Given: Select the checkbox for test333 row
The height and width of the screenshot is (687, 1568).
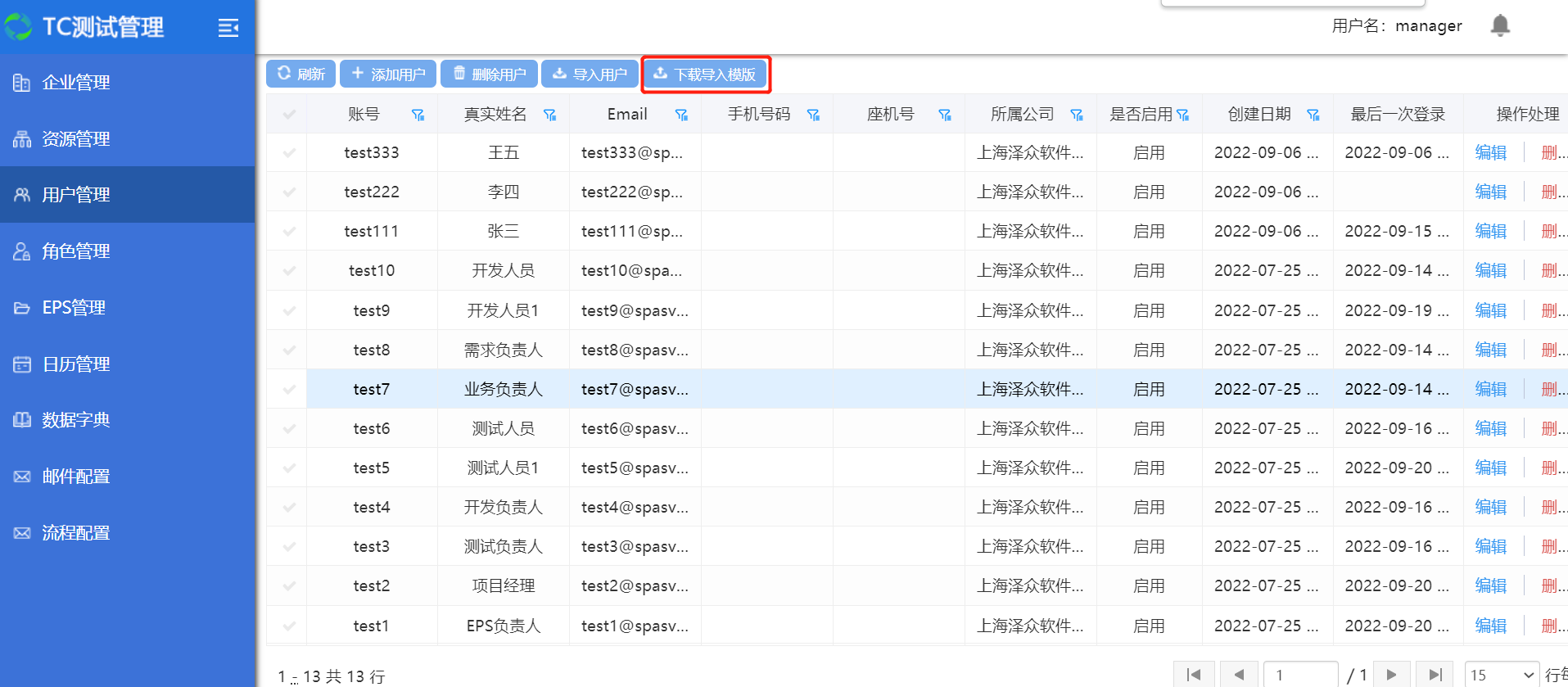Looking at the screenshot, I should click(x=289, y=153).
